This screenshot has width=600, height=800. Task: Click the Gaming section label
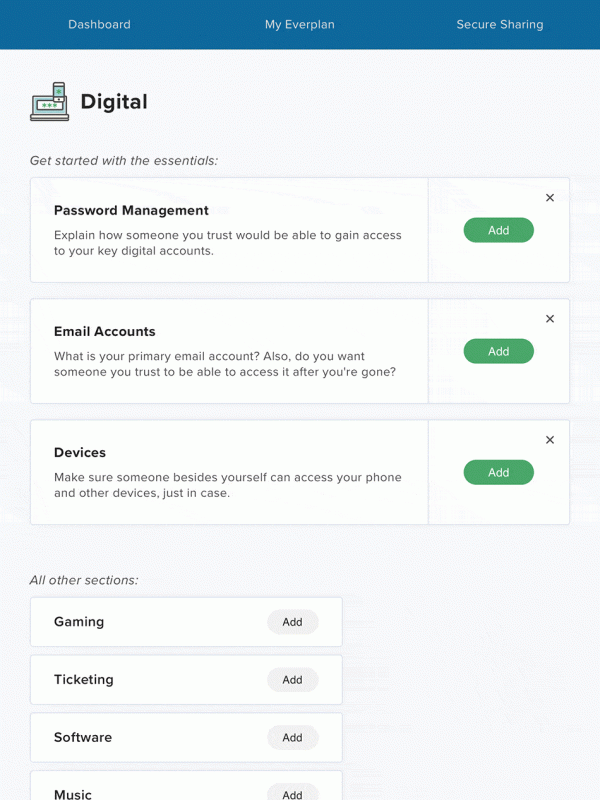79,622
